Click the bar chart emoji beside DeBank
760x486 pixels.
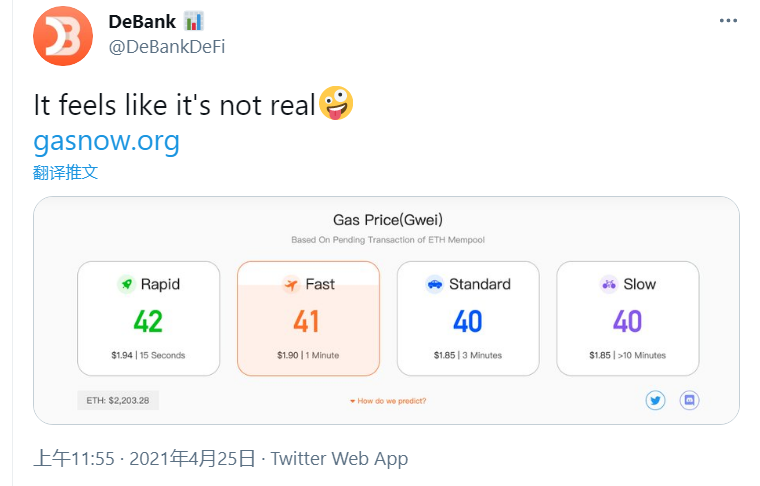point(193,21)
